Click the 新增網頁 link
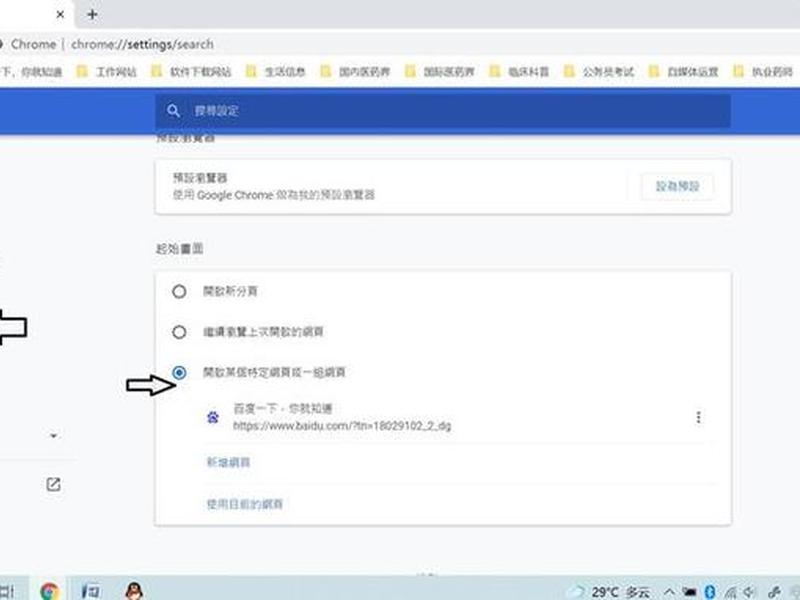 pos(228,462)
